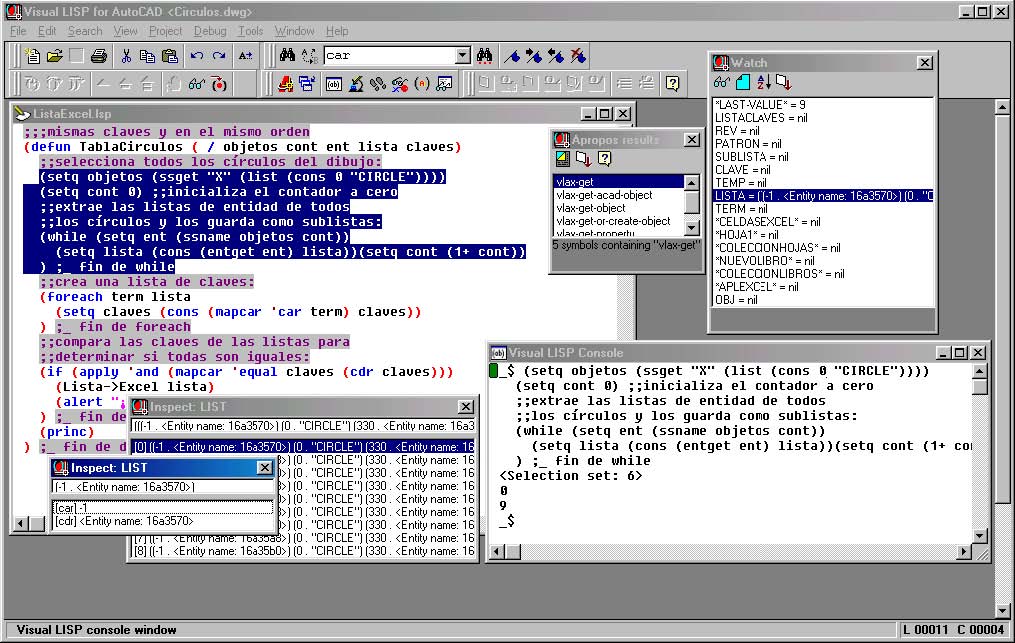Click the Cut scissors icon

[126, 56]
